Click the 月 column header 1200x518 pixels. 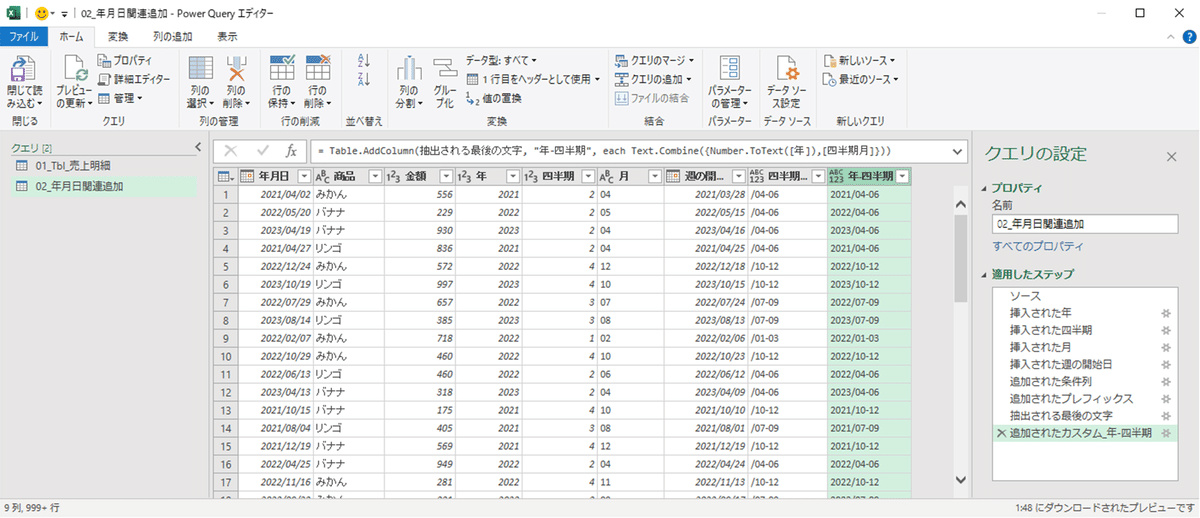629,177
